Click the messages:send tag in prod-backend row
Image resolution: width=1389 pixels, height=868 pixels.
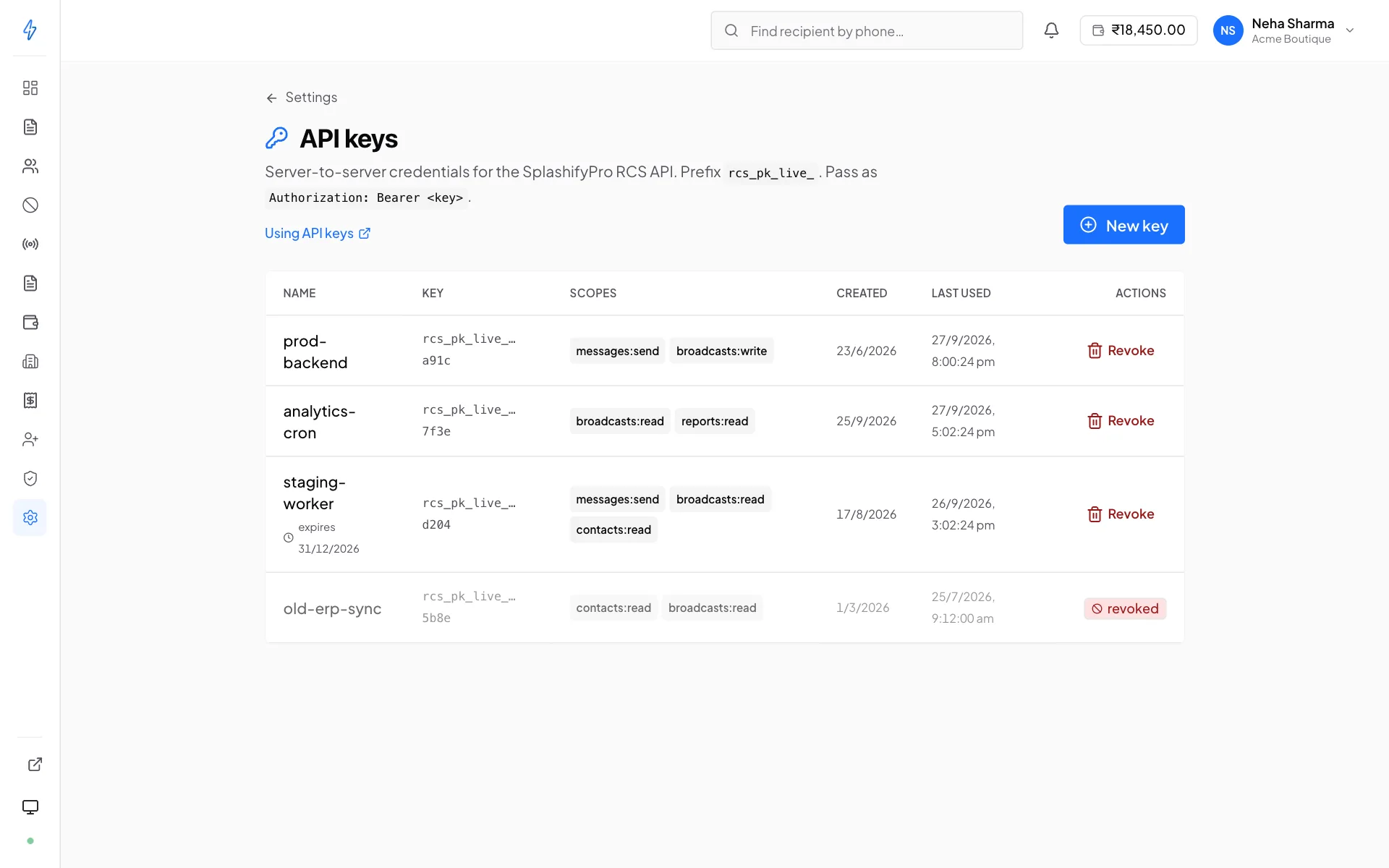pyautogui.click(x=617, y=351)
